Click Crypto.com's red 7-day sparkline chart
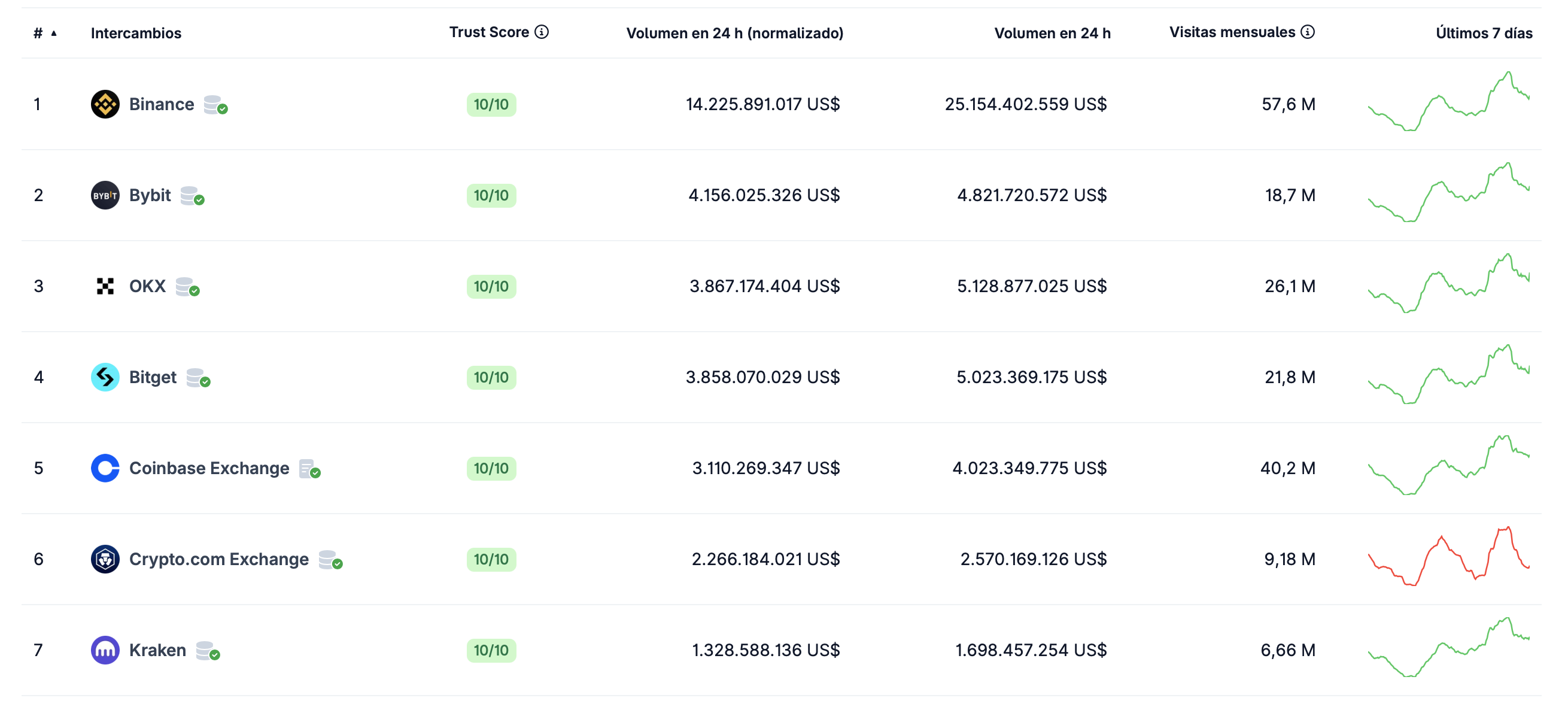Viewport: 1568px width, 704px height. pyautogui.click(x=1448, y=557)
